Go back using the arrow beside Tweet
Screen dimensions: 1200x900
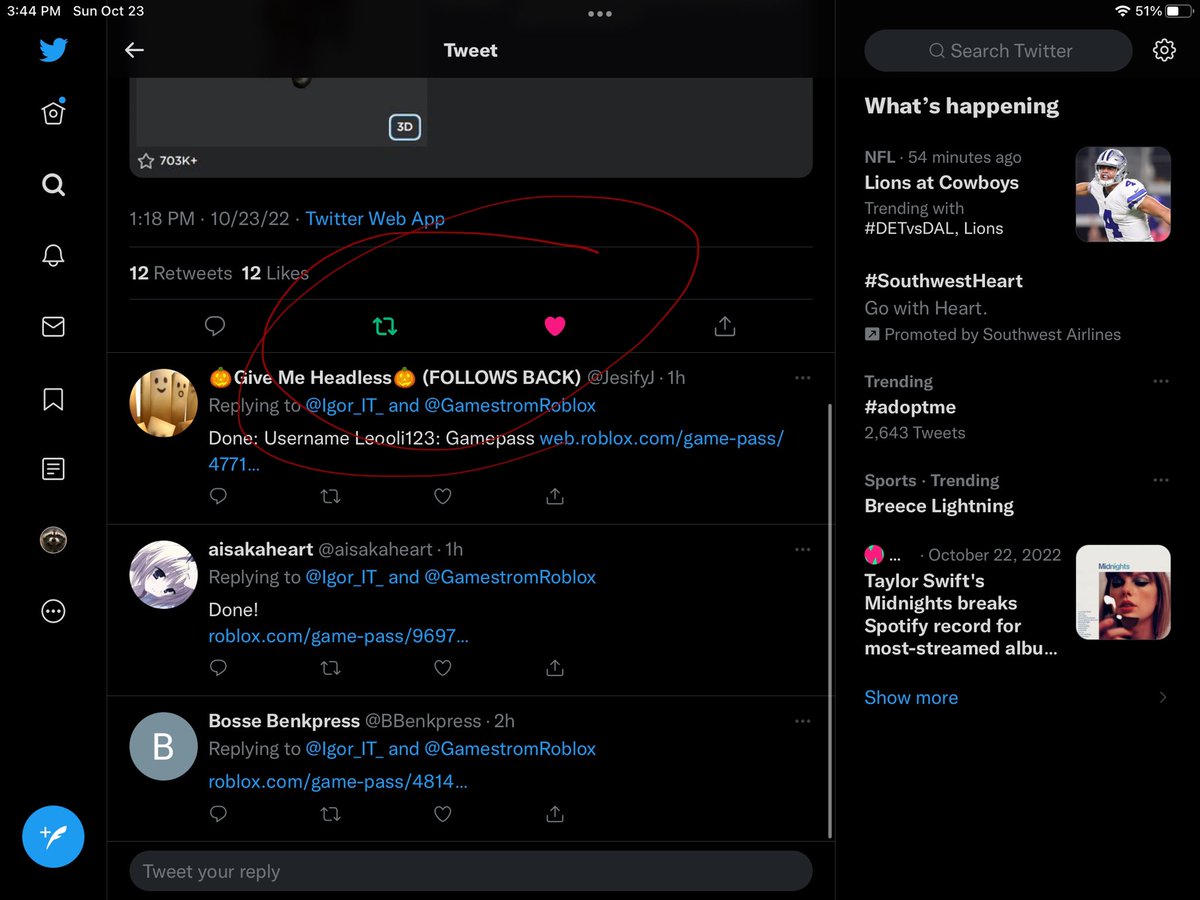click(134, 50)
